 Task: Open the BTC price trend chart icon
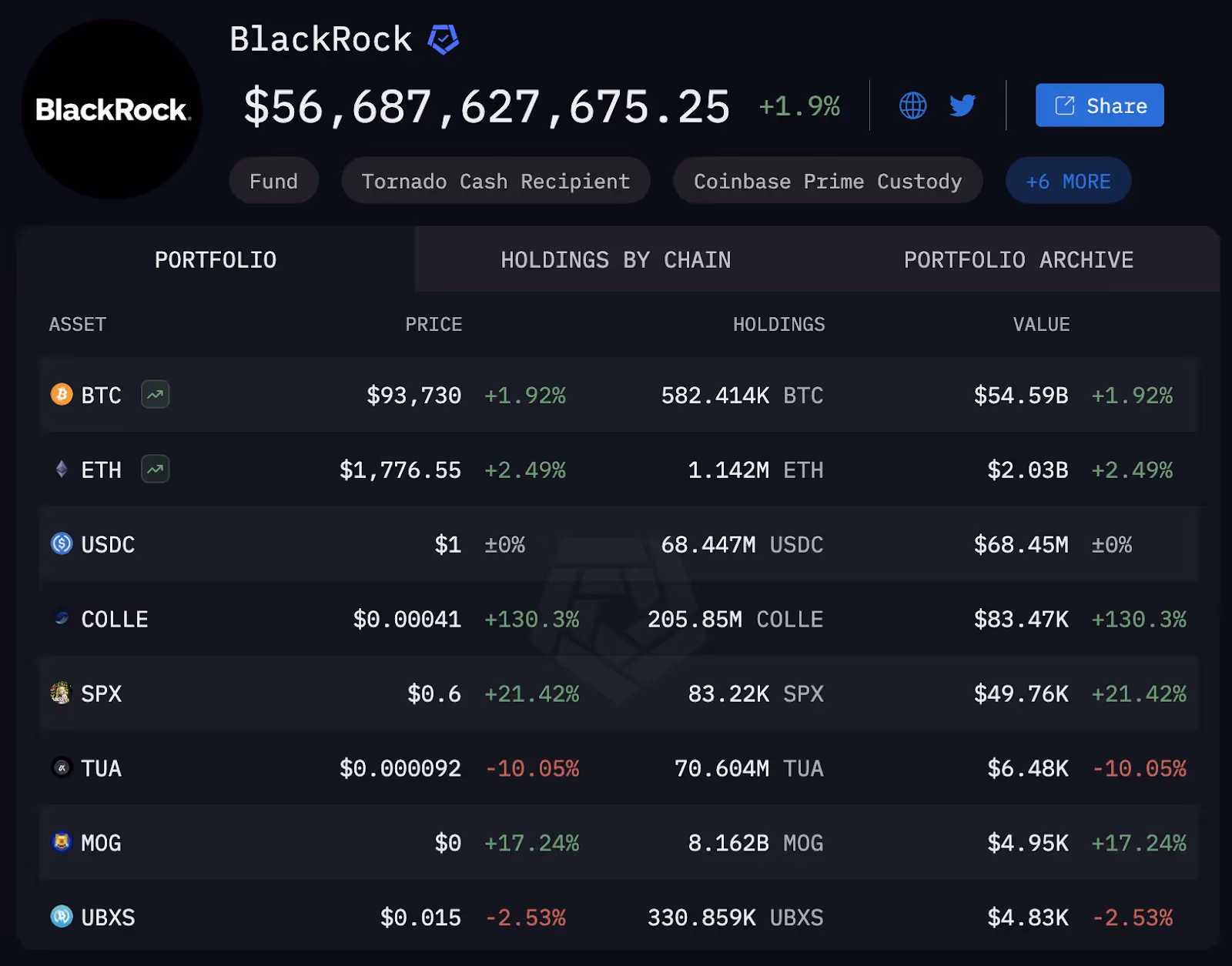(x=154, y=395)
